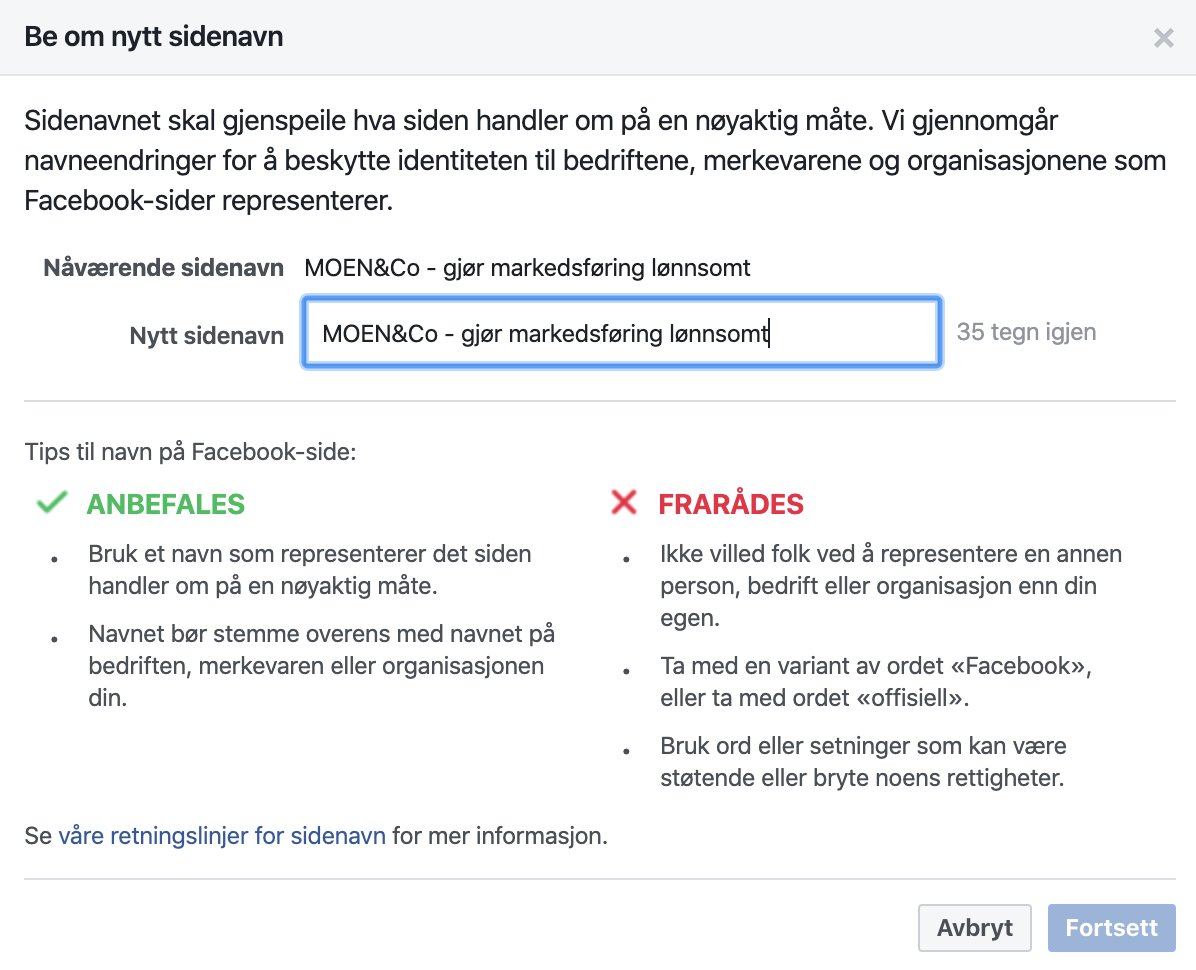Click the Nåværende sidenavn label

tap(163, 268)
